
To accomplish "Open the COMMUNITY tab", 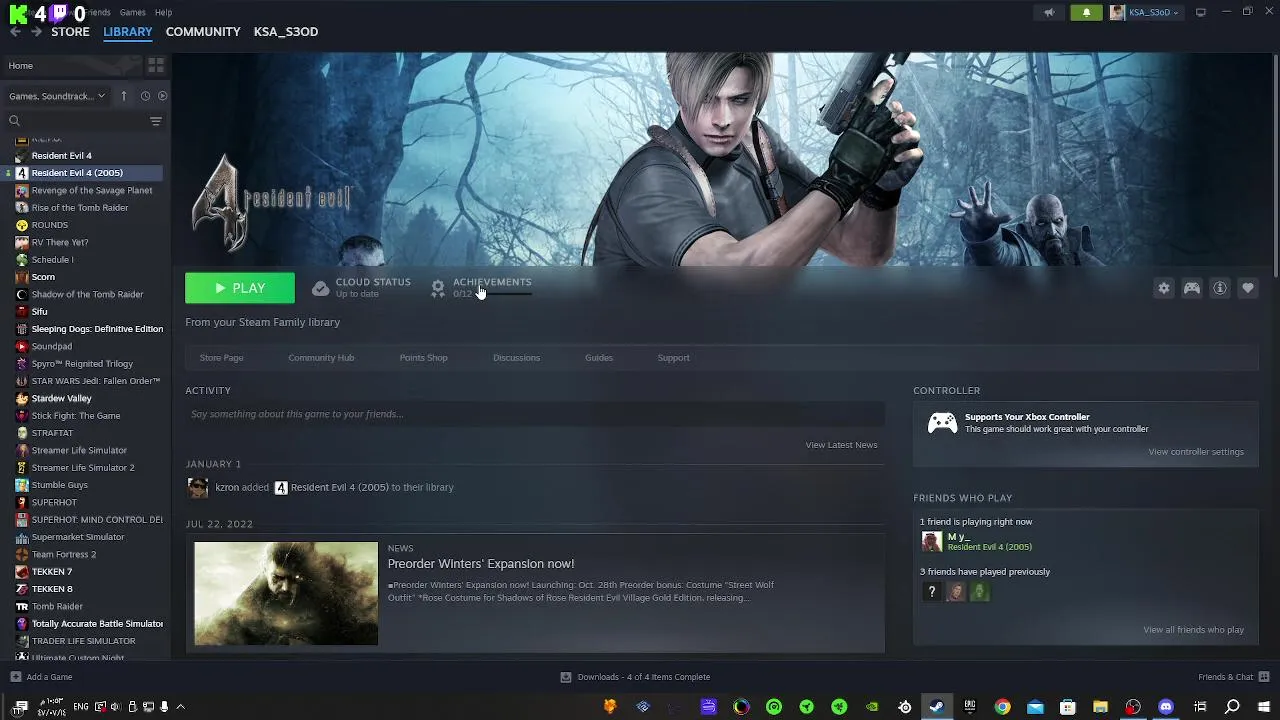I will tap(203, 32).
